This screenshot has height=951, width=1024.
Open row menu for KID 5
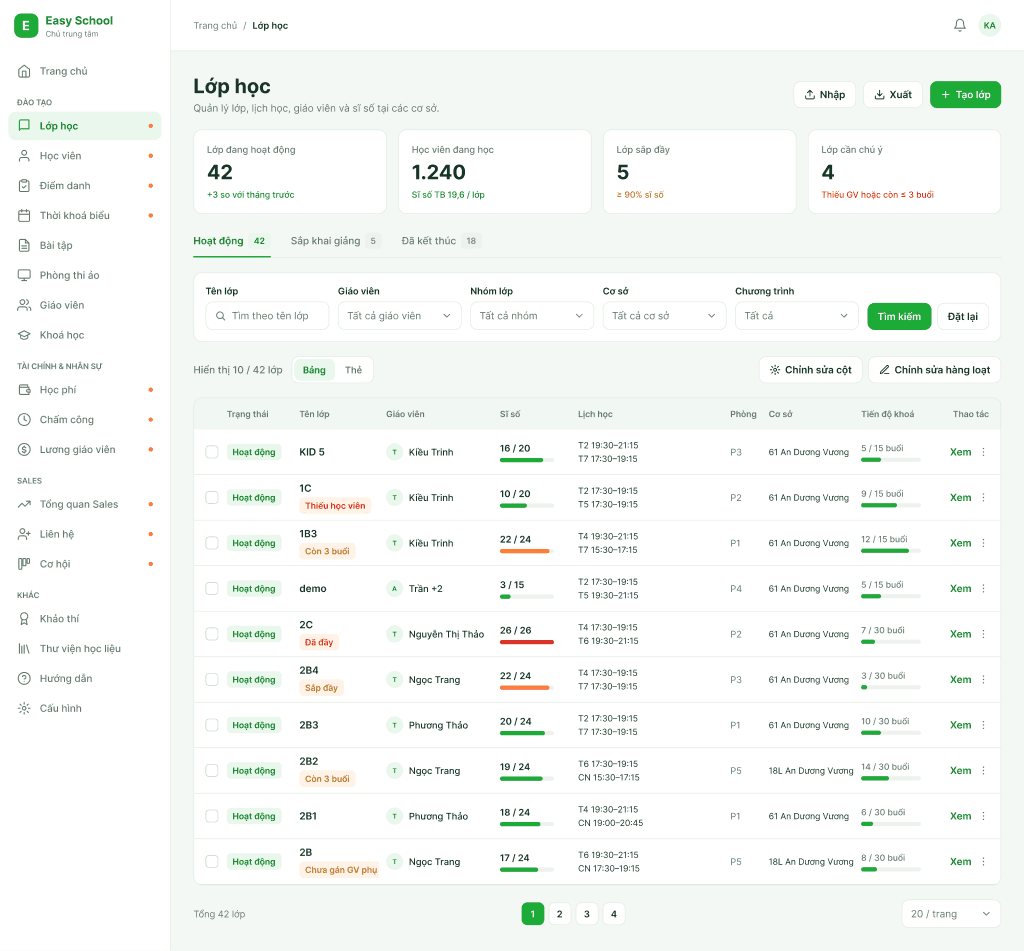[984, 452]
